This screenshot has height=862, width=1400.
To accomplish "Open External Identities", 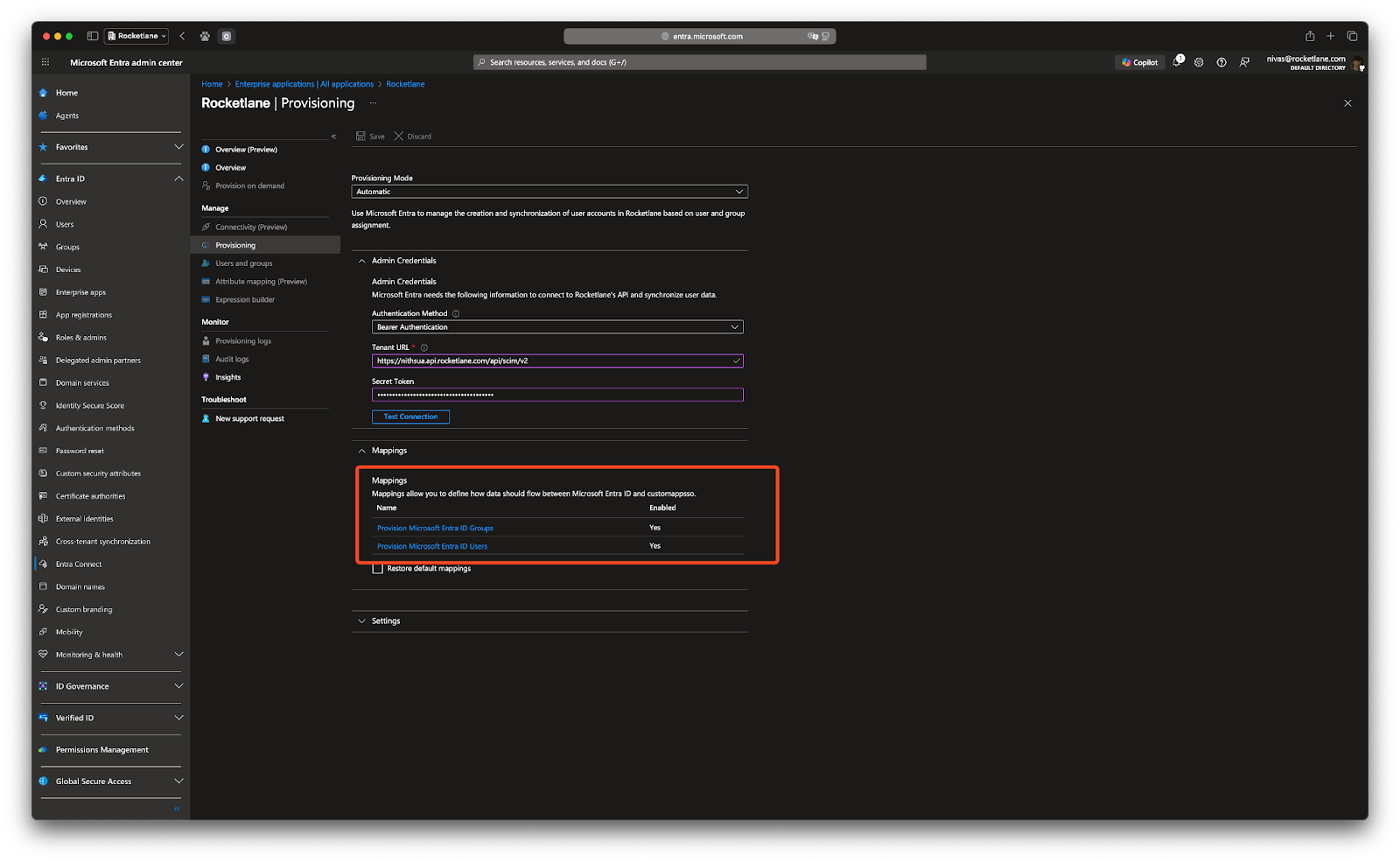I will click(x=84, y=519).
